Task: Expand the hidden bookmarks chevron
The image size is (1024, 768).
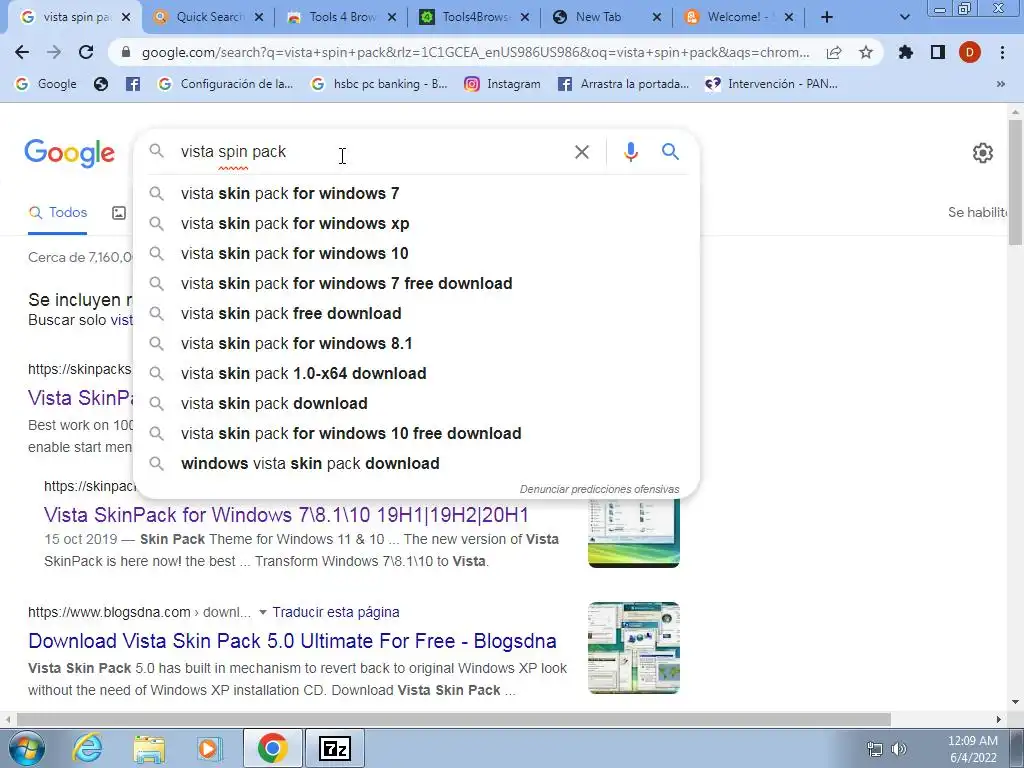Action: pos(1000,84)
